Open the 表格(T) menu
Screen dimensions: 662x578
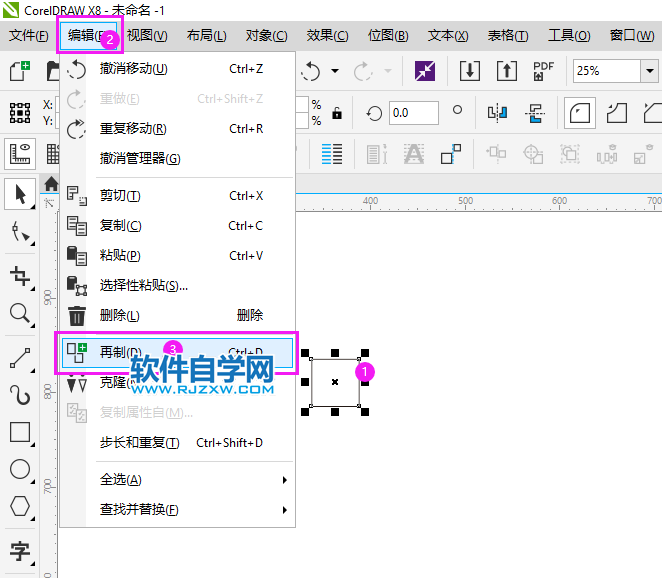coord(508,35)
